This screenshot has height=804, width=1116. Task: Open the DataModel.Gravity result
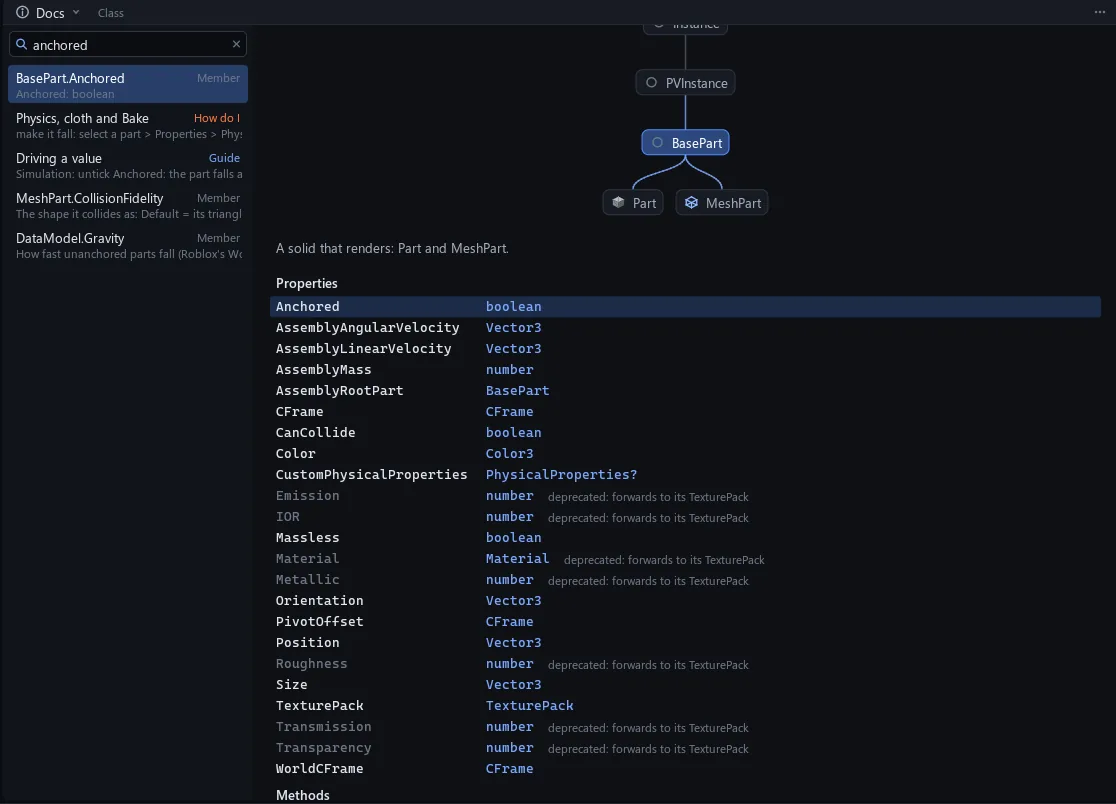128,245
